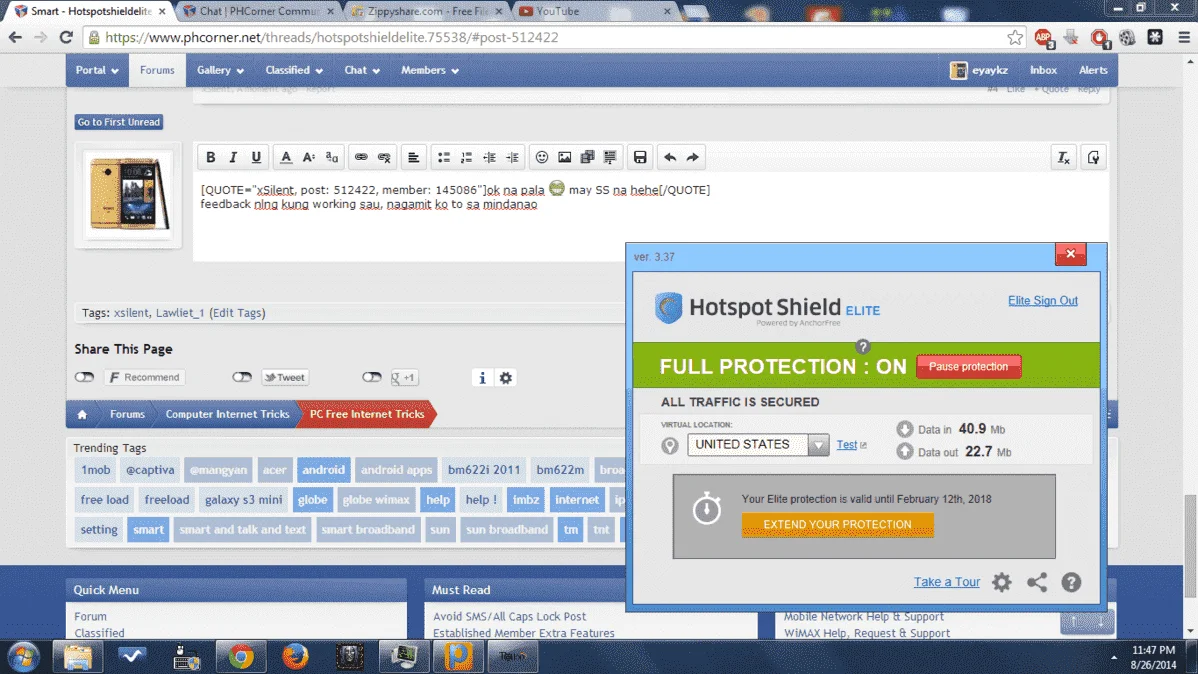The height and width of the screenshot is (674, 1198).
Task: Insert a numbered list in the editor
Action: click(466, 157)
